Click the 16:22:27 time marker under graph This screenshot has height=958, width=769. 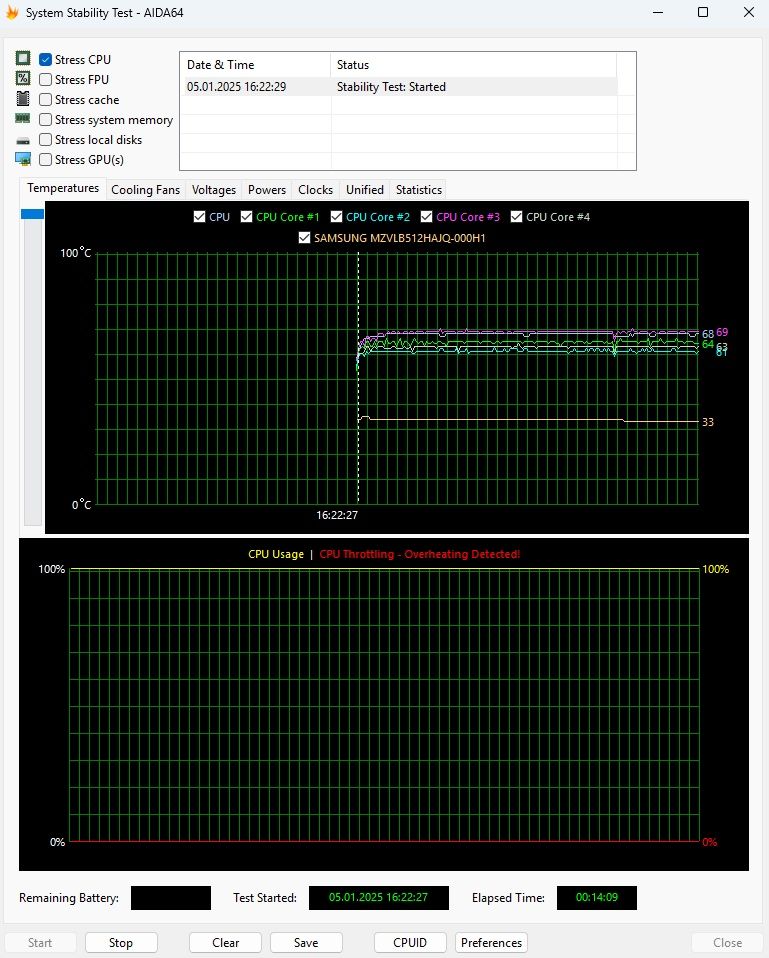[x=337, y=515]
